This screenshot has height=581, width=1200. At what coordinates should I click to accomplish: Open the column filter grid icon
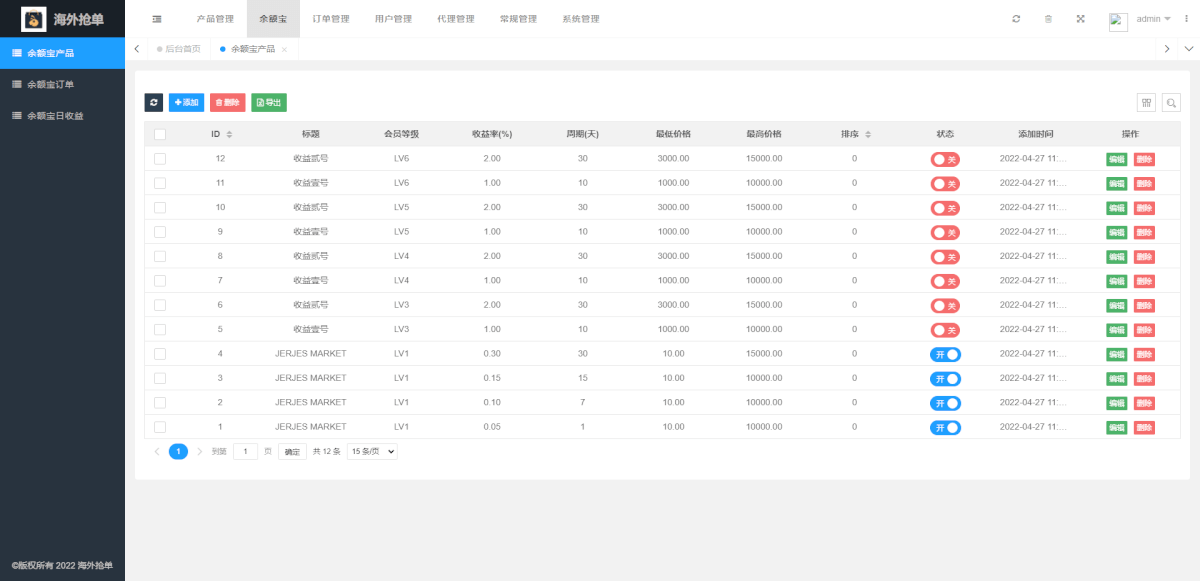(x=1146, y=102)
